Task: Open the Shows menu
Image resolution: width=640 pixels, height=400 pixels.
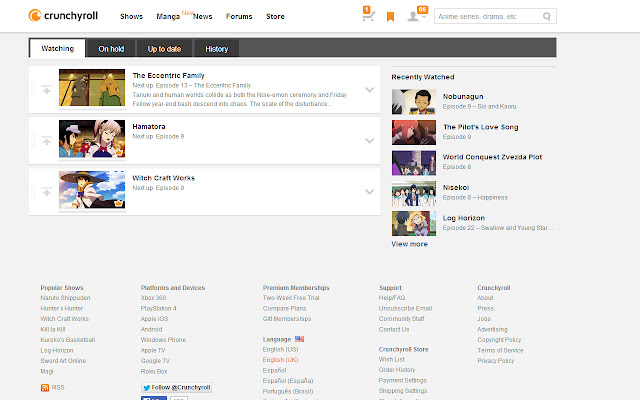Action: (x=131, y=16)
